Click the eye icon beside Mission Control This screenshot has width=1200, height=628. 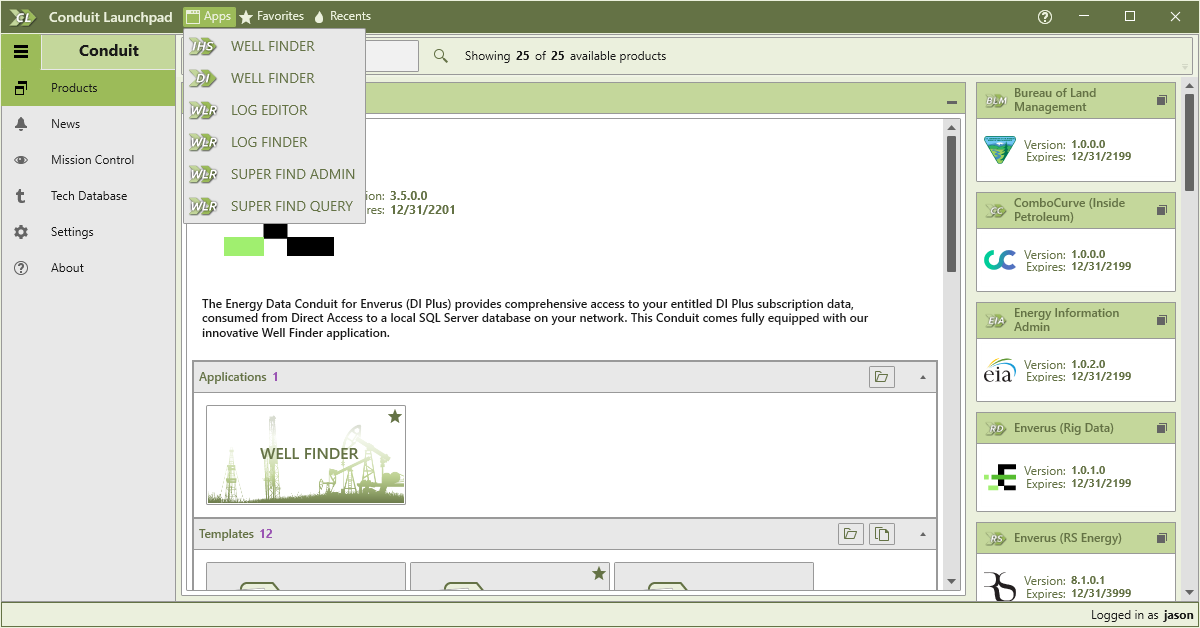[21, 160]
